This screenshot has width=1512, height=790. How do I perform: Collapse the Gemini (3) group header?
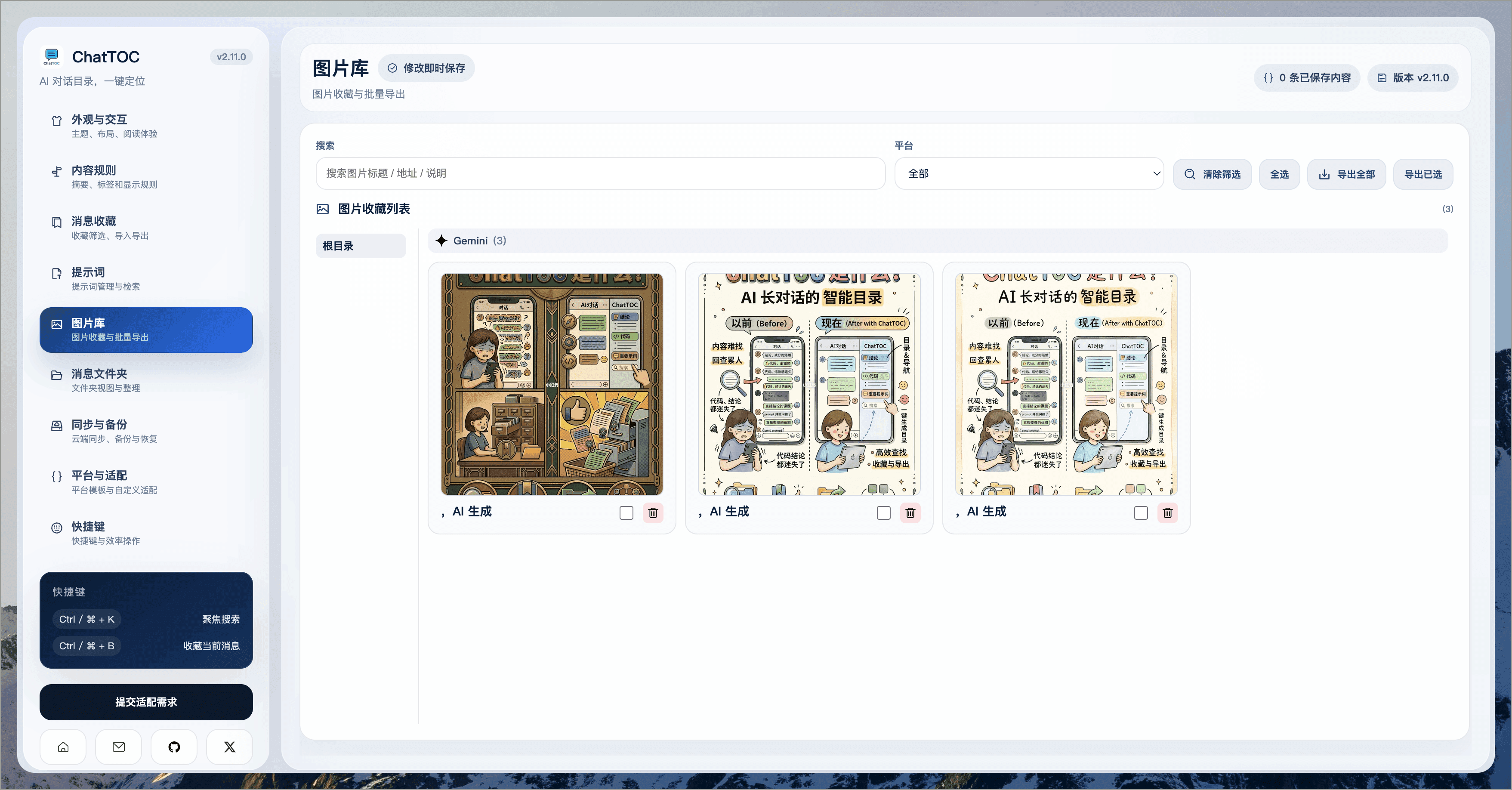click(938, 241)
